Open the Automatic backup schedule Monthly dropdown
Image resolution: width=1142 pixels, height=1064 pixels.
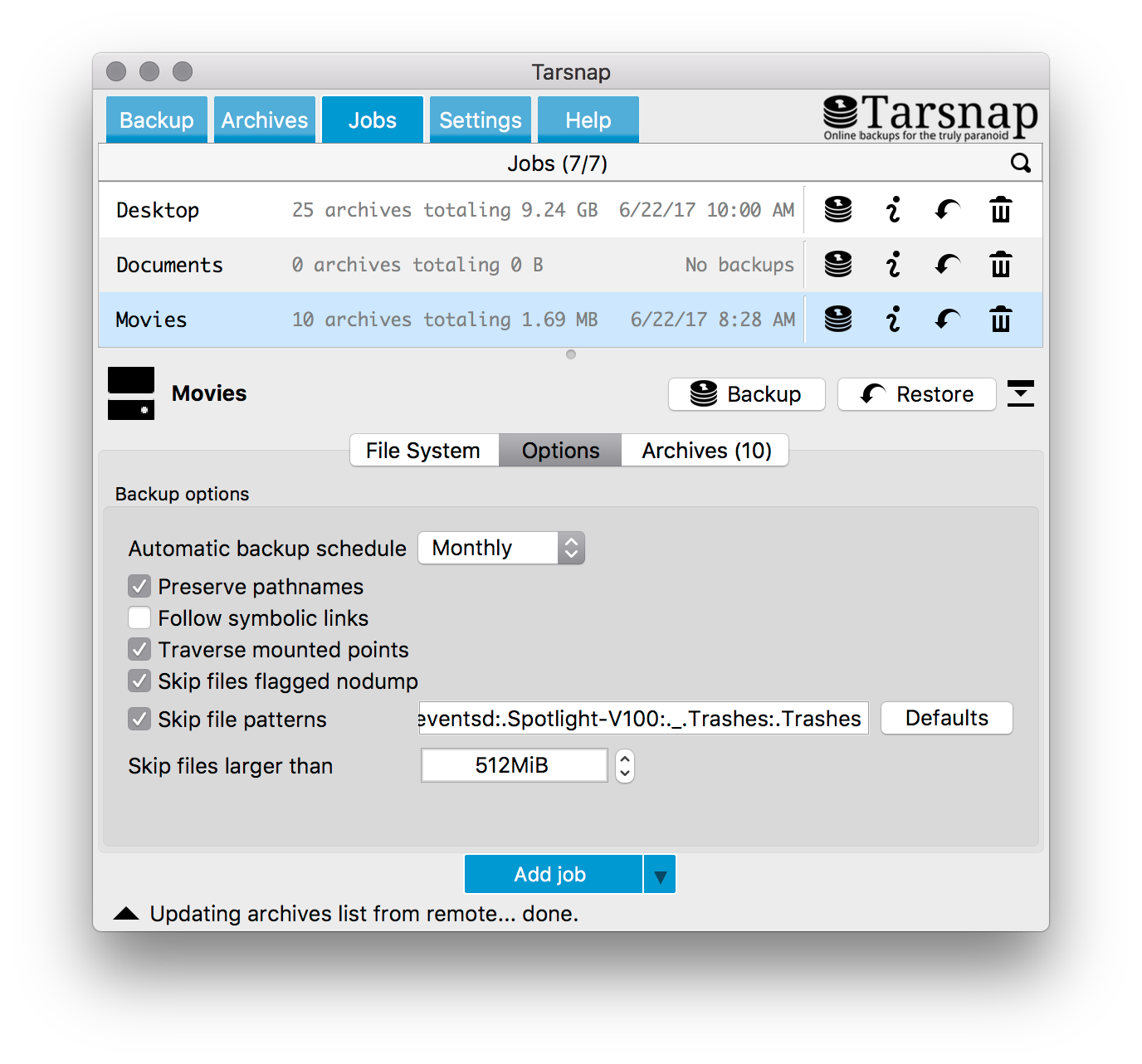point(501,548)
